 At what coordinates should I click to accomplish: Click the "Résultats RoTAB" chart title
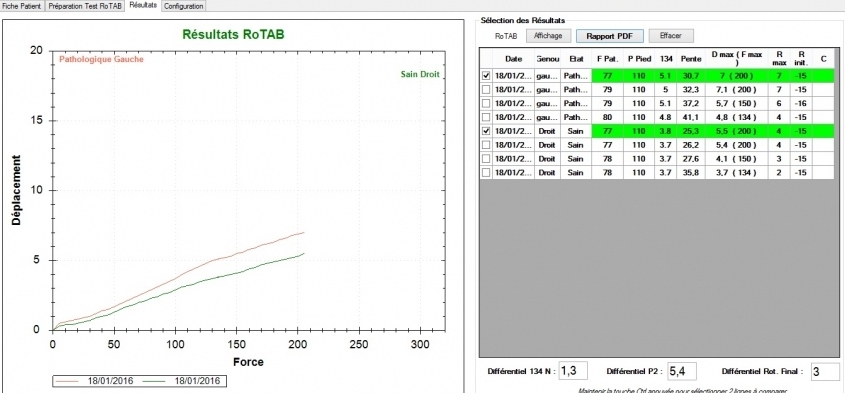(233, 35)
